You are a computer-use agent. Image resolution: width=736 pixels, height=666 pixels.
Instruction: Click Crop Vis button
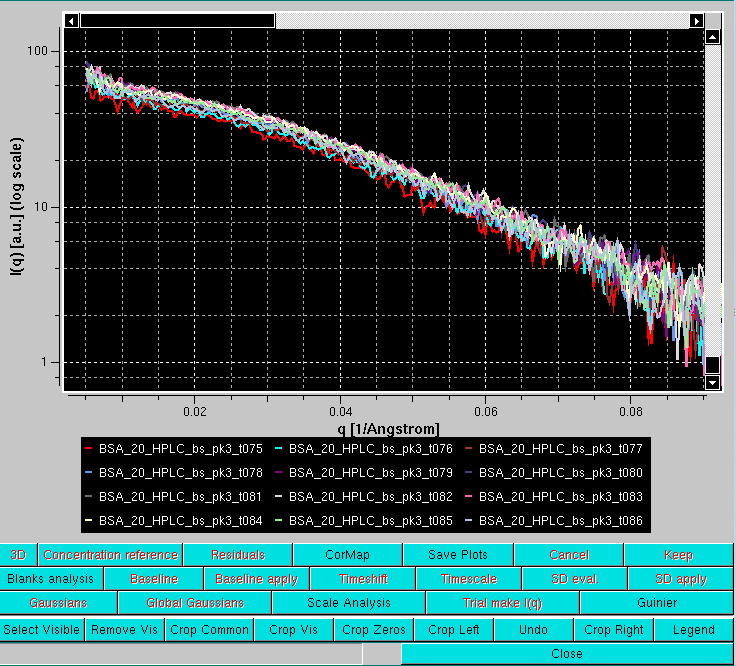(293, 629)
